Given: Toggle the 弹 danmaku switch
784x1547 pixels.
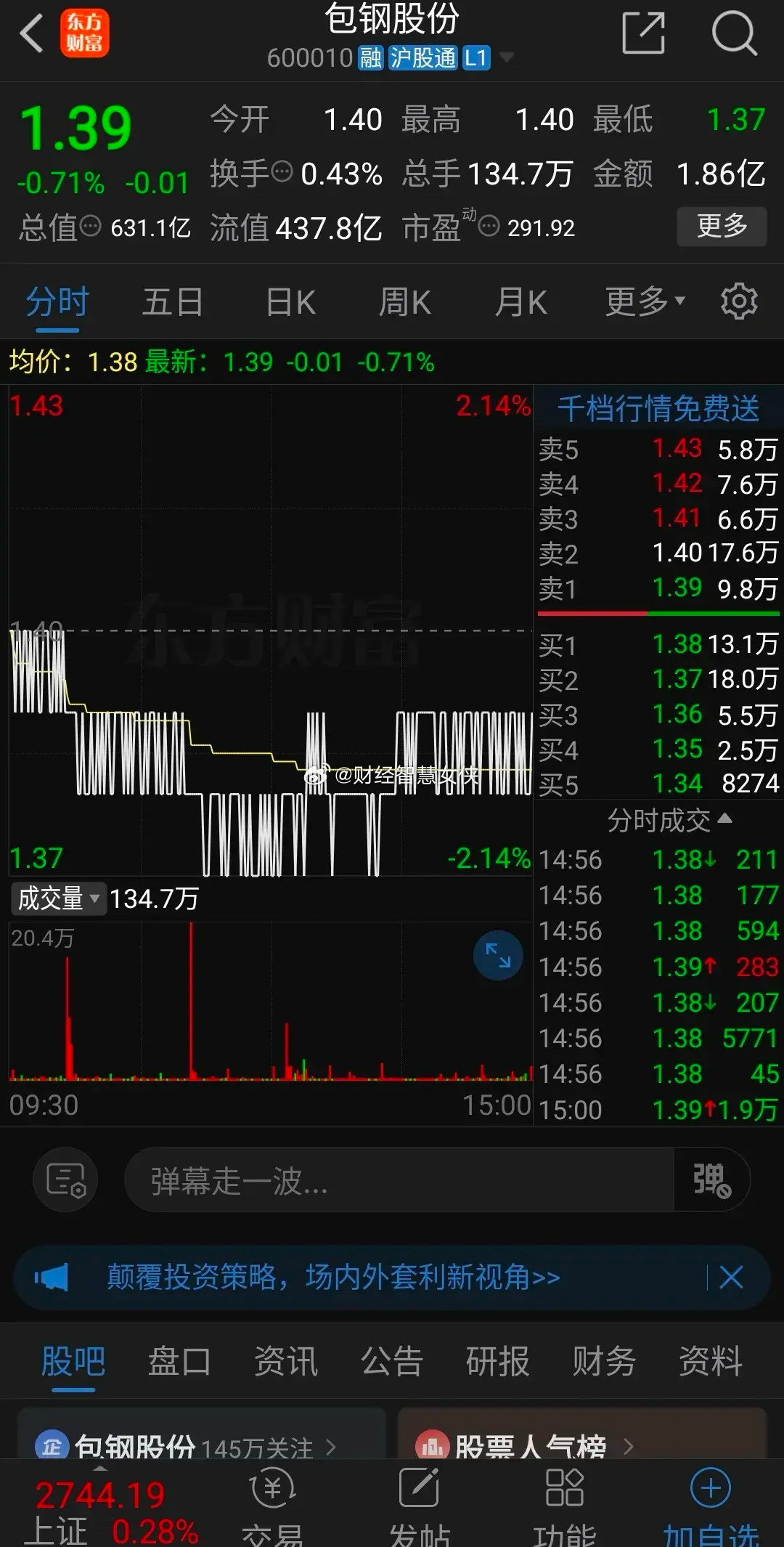Looking at the screenshot, I should [x=711, y=1180].
